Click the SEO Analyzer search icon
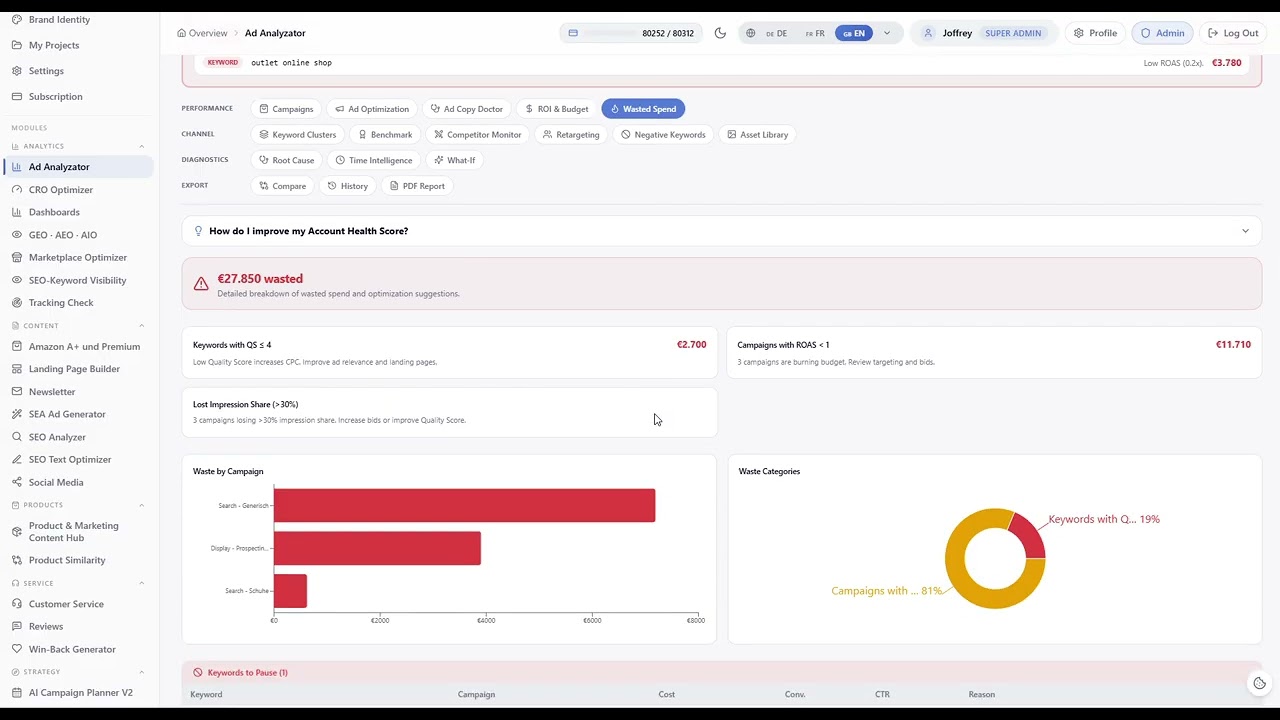The width and height of the screenshot is (1280, 720). coord(18,437)
